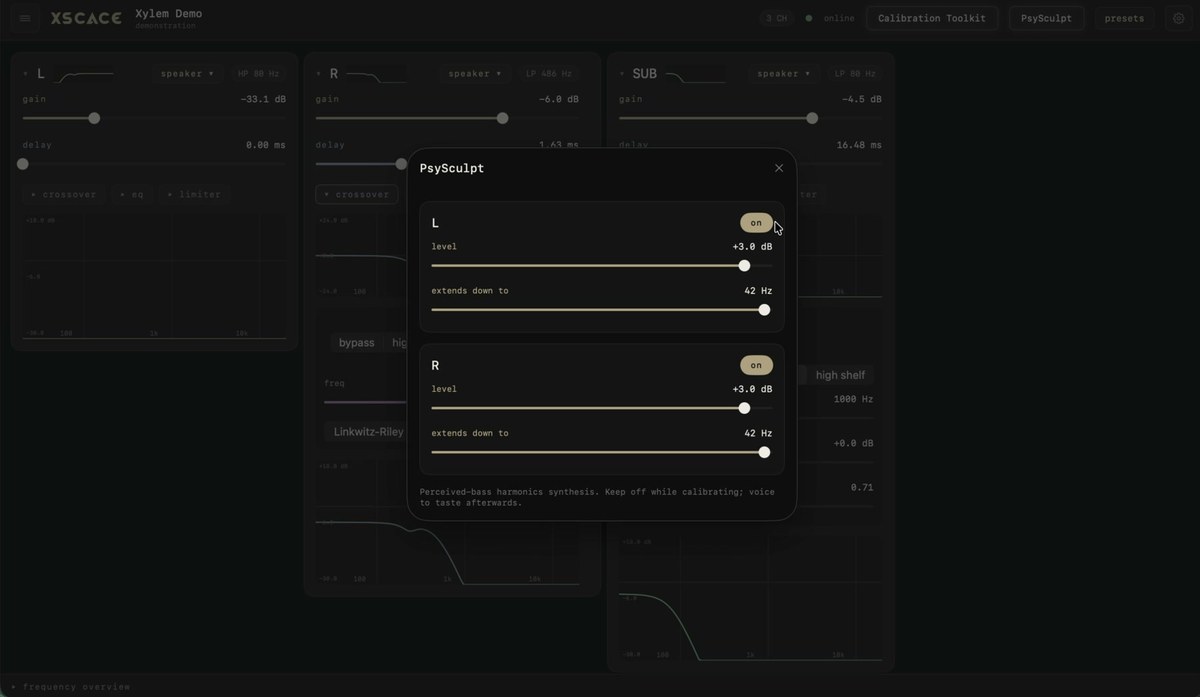Click the SUB channel gain slider handle
This screenshot has height=697, width=1200.
click(812, 118)
